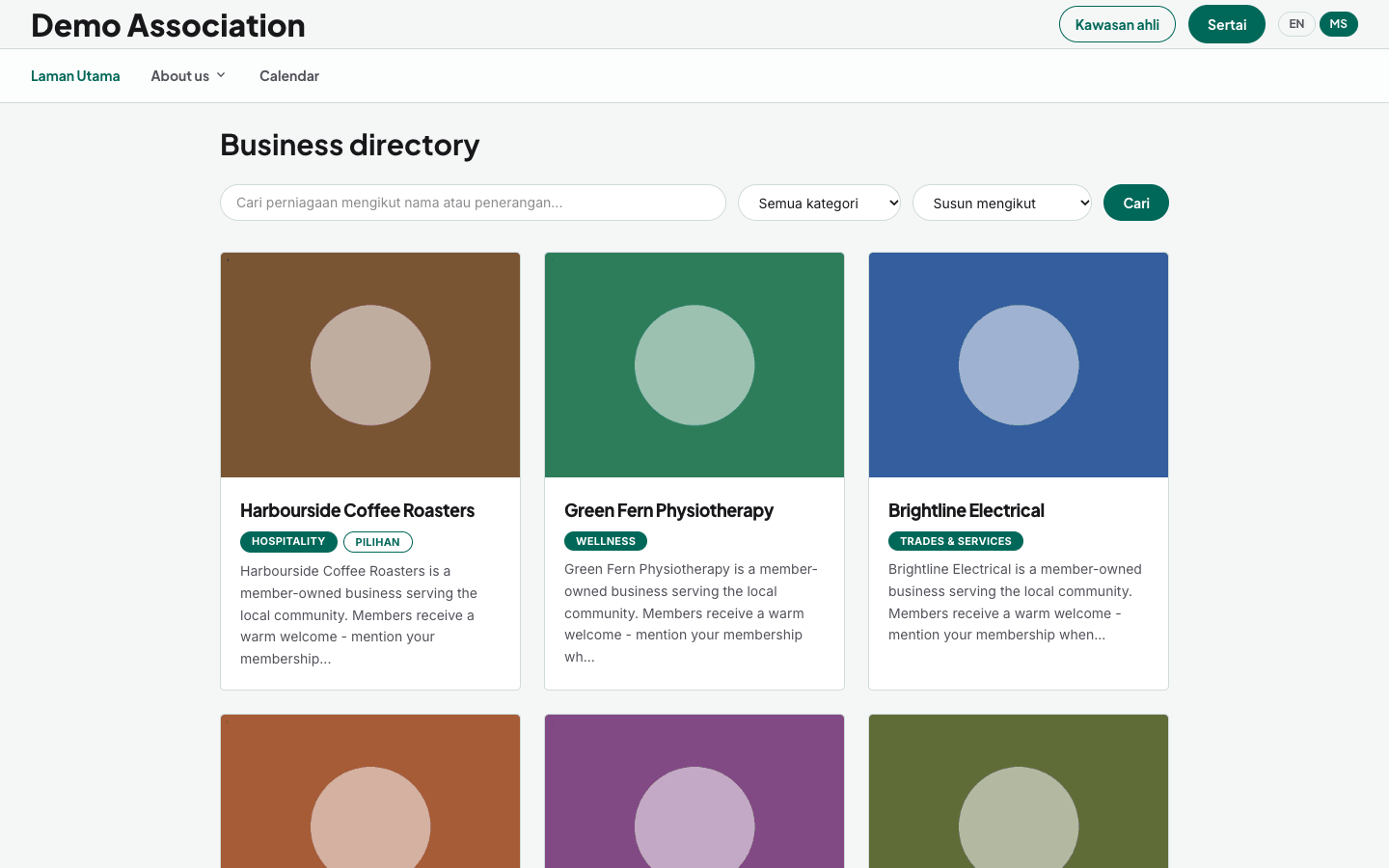This screenshot has width=1389, height=868.
Task: Click the Harbourside Coffee Roasters title
Action: click(x=357, y=510)
